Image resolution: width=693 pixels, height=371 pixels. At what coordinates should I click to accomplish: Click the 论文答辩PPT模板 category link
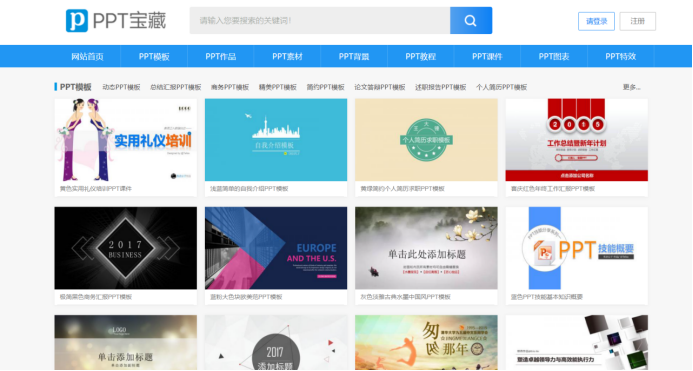pyautogui.click(x=380, y=87)
